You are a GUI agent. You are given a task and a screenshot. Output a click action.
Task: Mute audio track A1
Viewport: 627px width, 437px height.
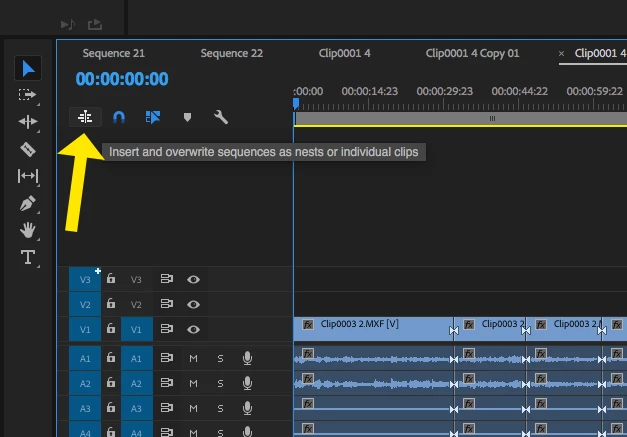(x=193, y=359)
